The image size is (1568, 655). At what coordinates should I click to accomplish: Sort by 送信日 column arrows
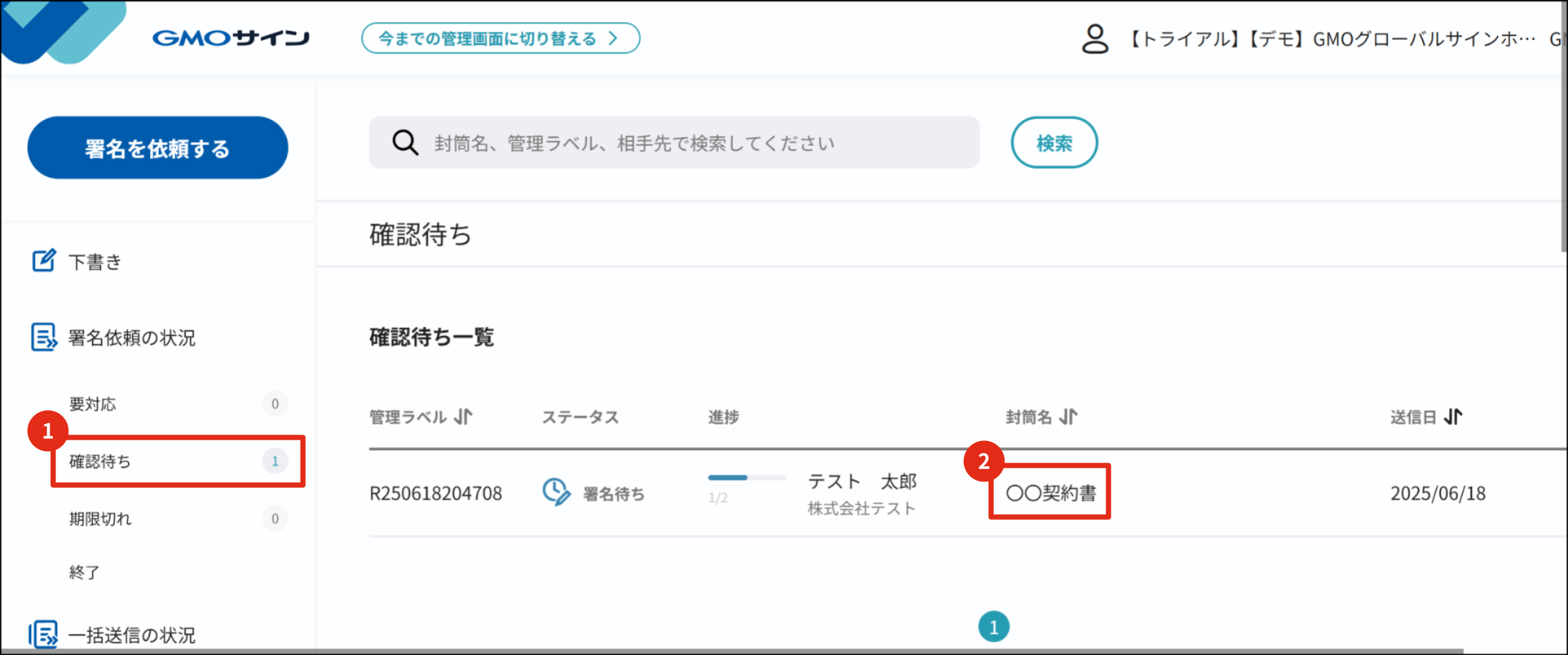tap(1453, 417)
